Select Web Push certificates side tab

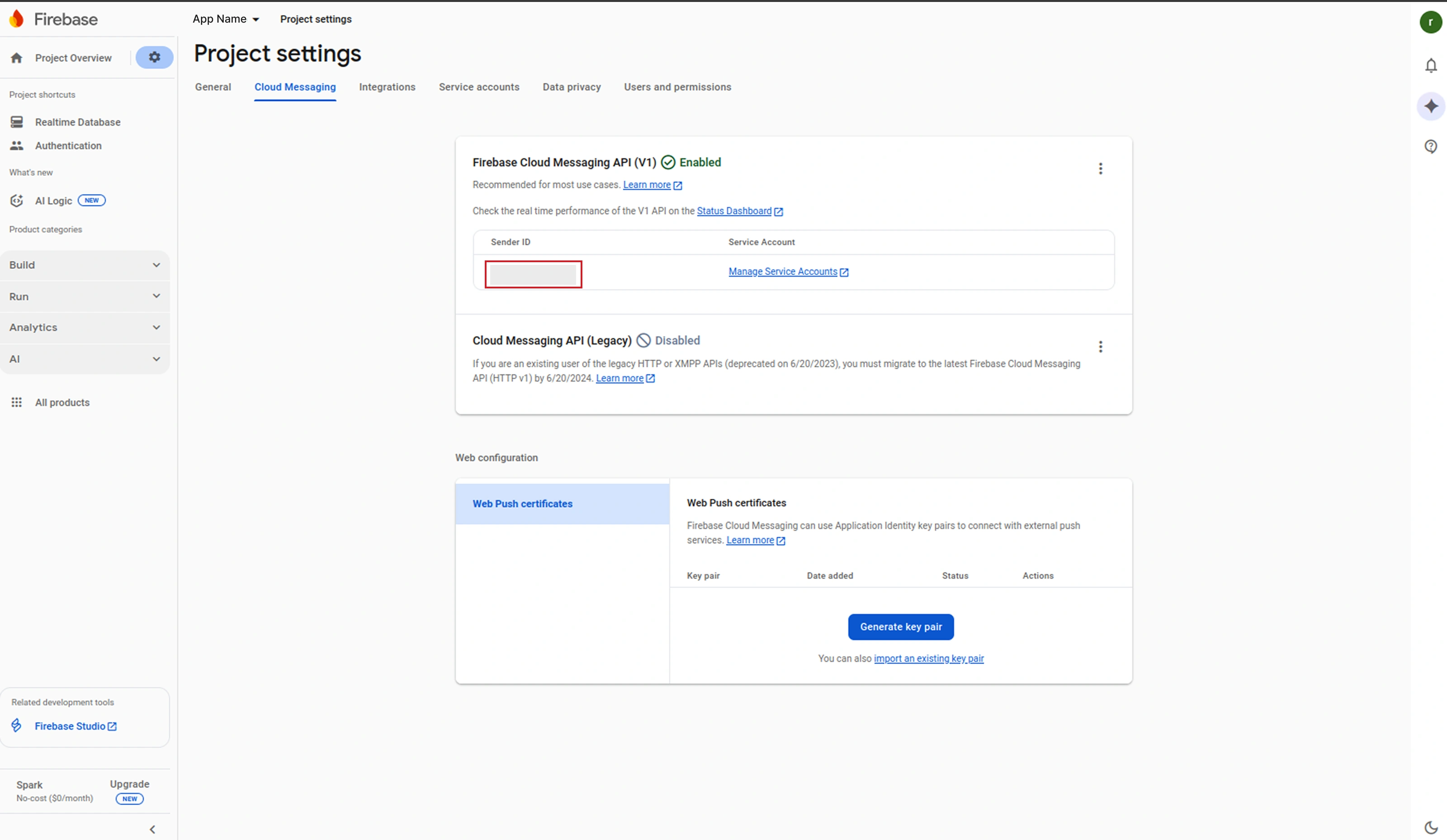click(562, 504)
